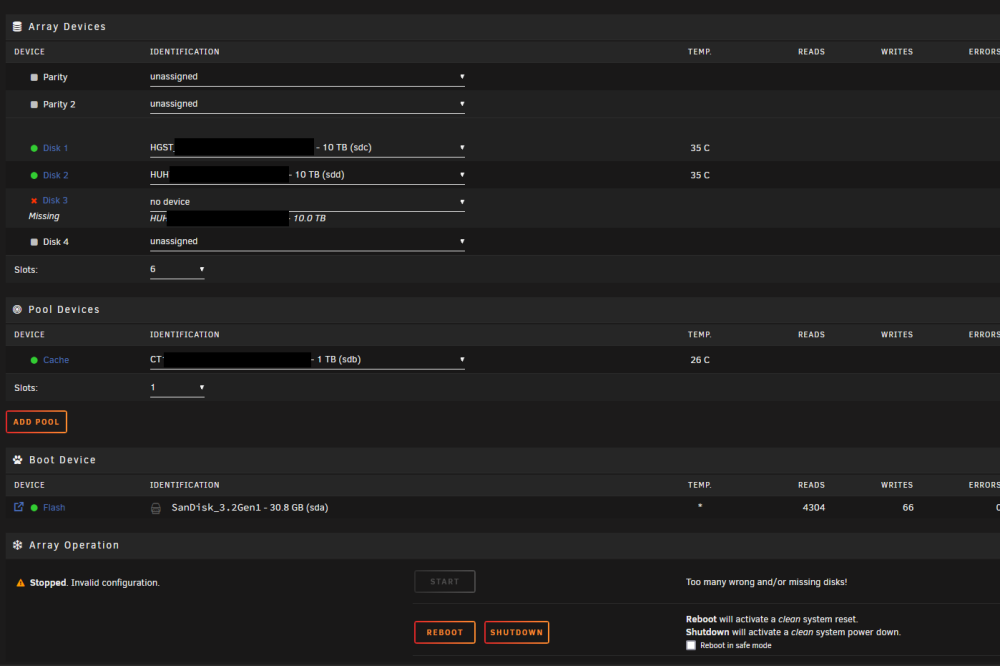Click the green status dot for Disk 1
This screenshot has height=666, width=1000.
[x=34, y=148]
